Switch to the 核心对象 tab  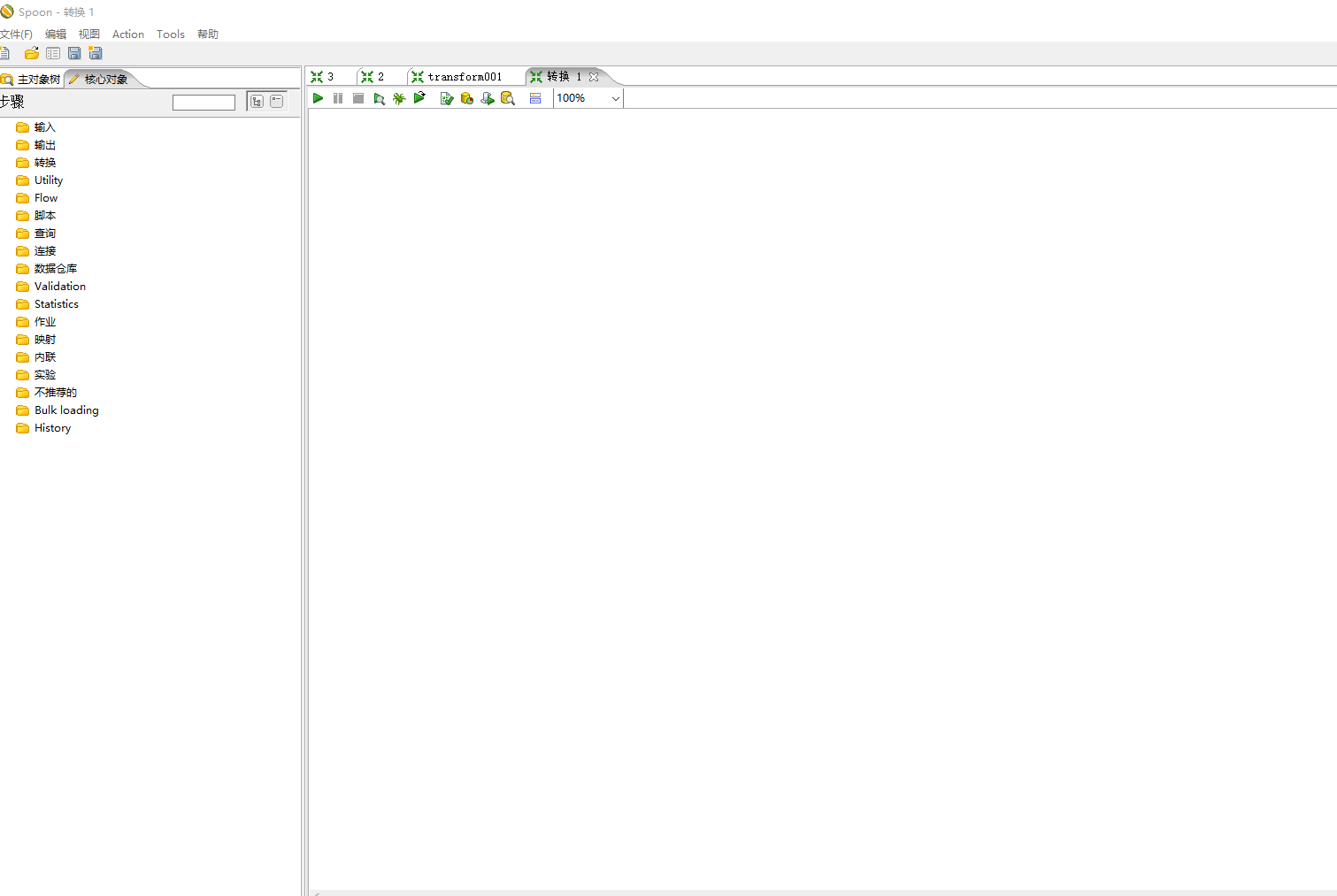(99, 79)
